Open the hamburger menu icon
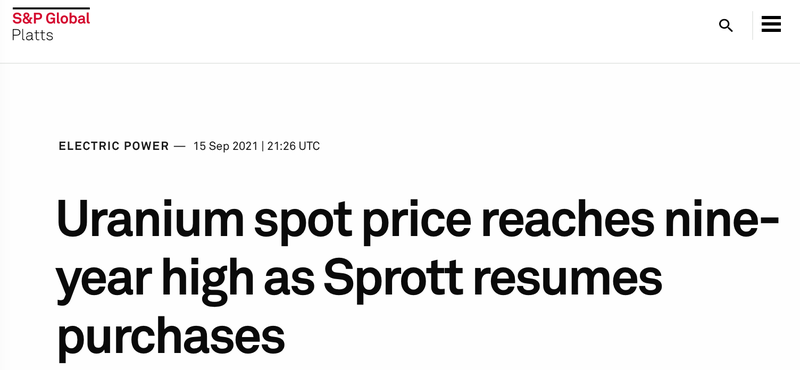 tap(771, 24)
